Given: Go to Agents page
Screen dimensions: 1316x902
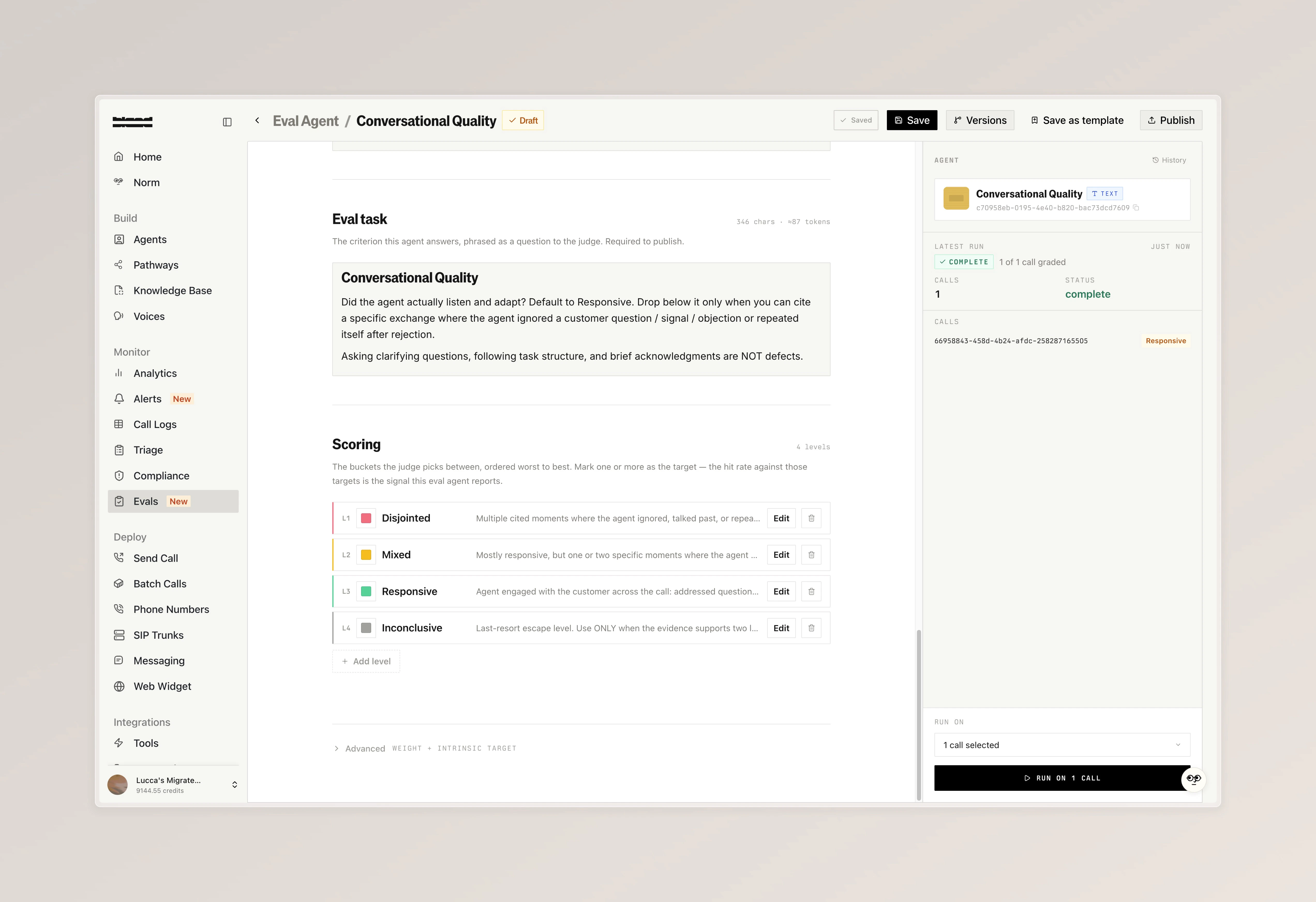Looking at the screenshot, I should pos(173,239).
